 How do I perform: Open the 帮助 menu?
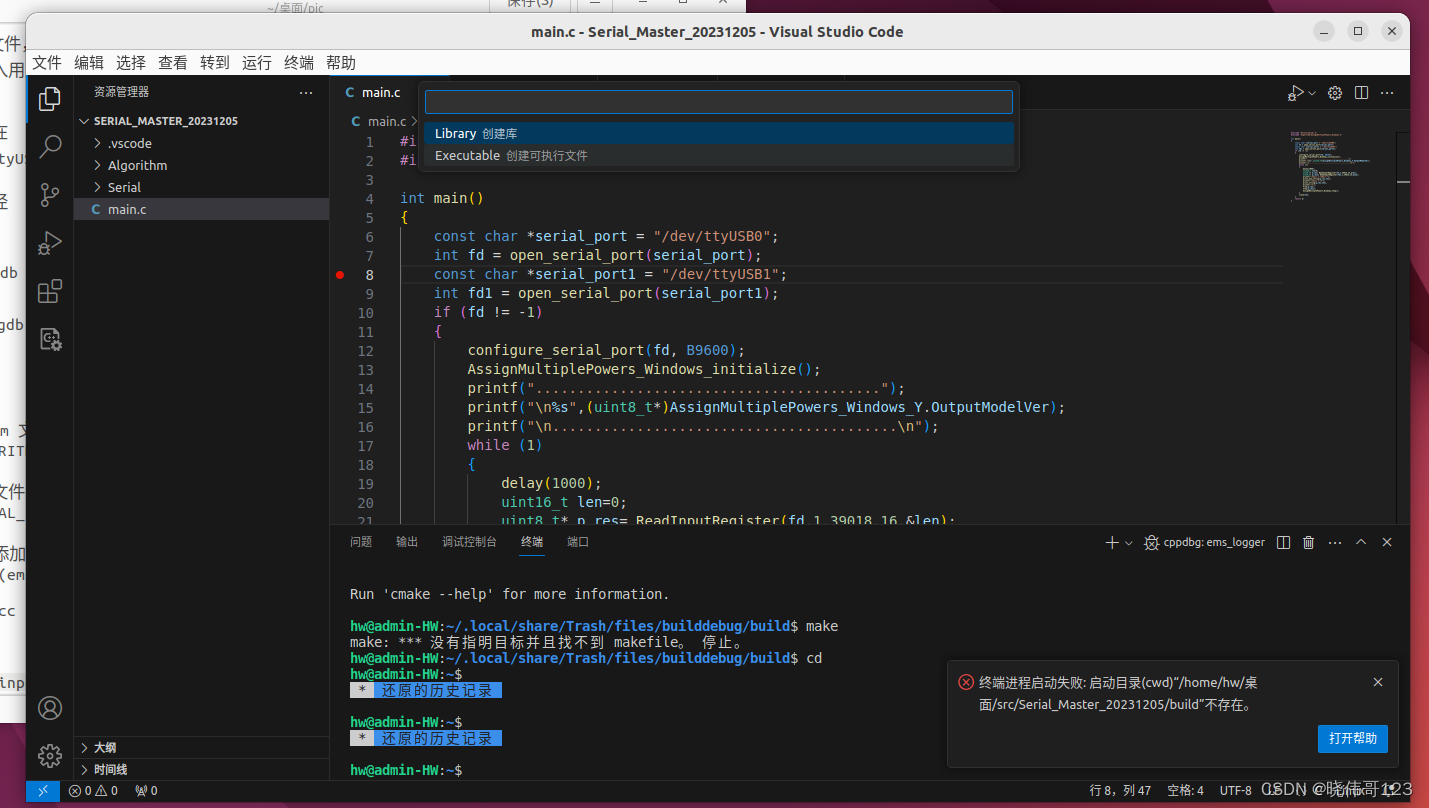(341, 63)
